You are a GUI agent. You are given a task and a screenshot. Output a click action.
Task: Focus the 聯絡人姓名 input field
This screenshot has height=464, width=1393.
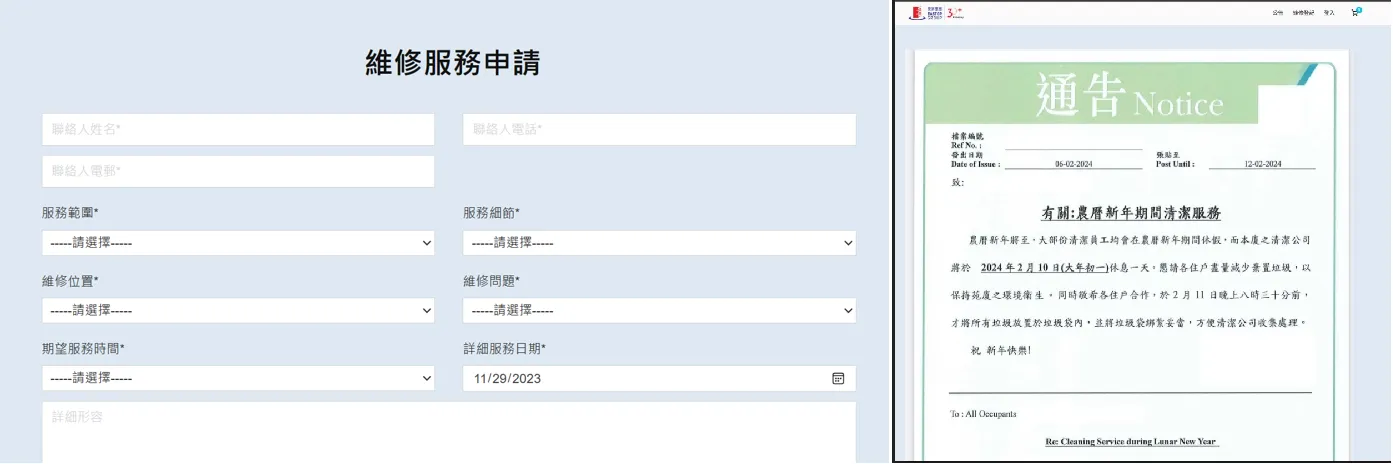[238, 129]
